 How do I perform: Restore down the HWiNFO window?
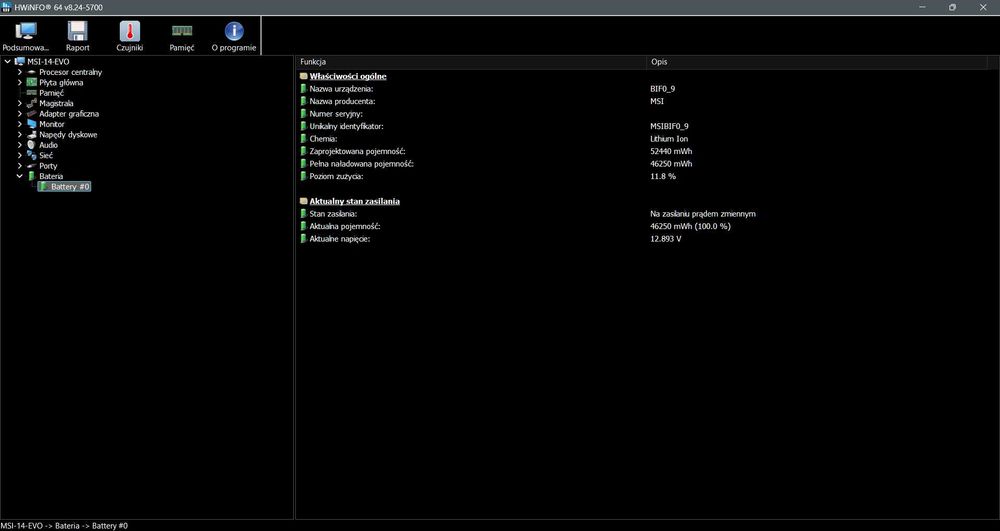pos(952,7)
